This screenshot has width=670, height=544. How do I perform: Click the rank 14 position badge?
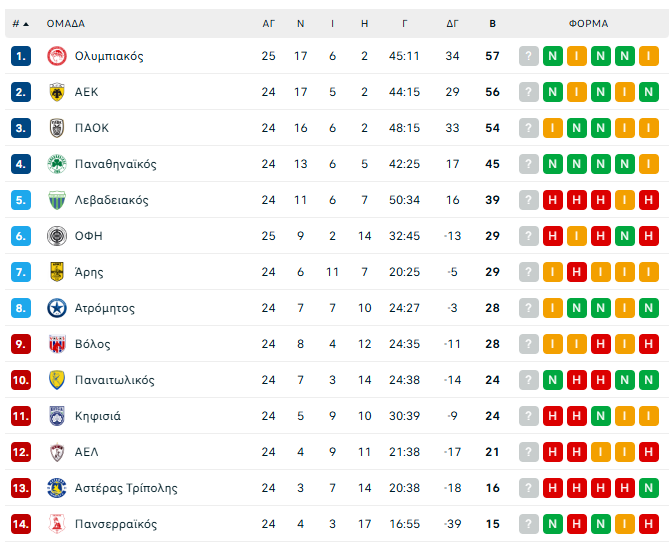coord(21,524)
